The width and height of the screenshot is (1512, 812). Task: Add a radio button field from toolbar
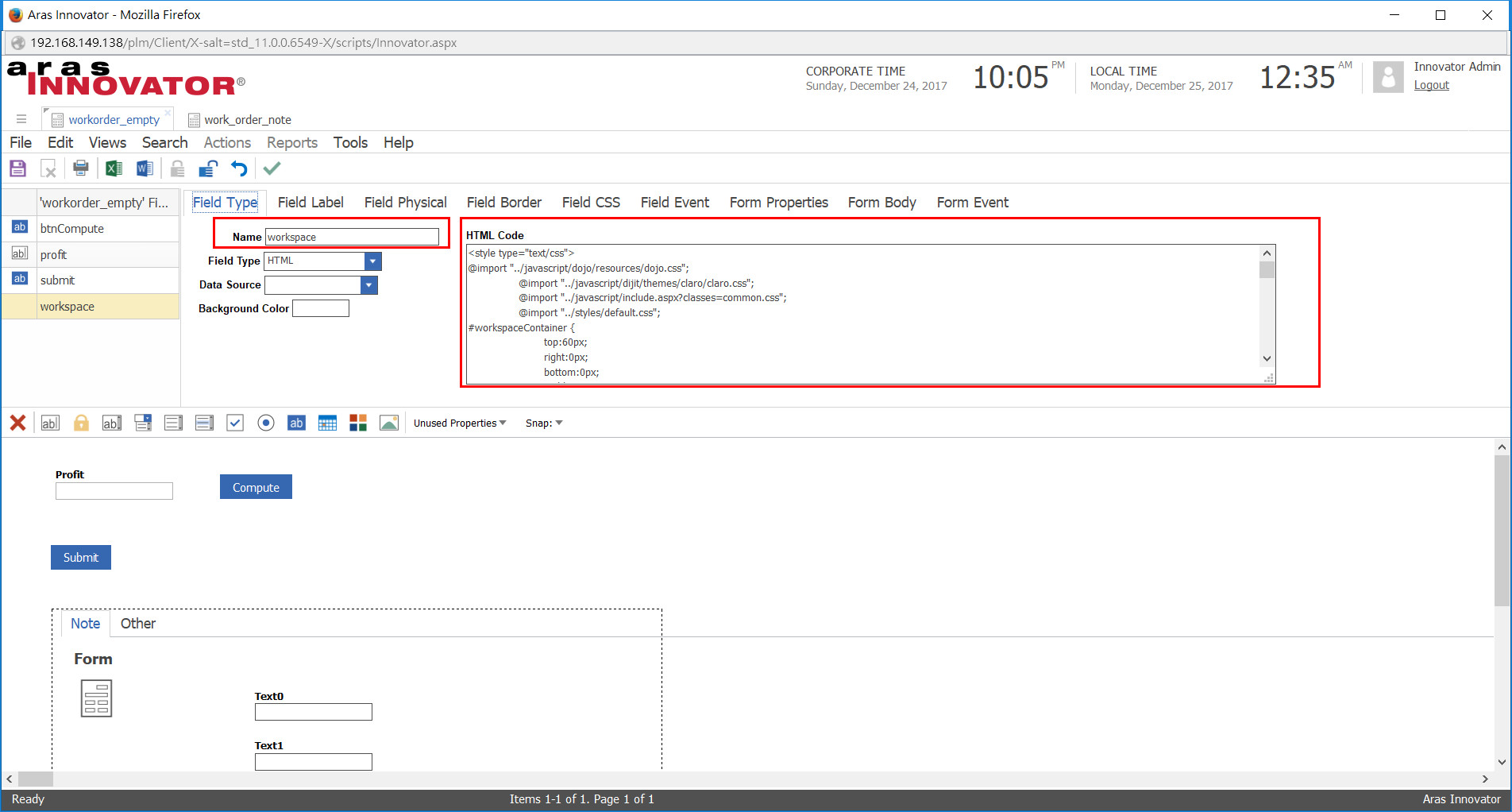tap(266, 423)
